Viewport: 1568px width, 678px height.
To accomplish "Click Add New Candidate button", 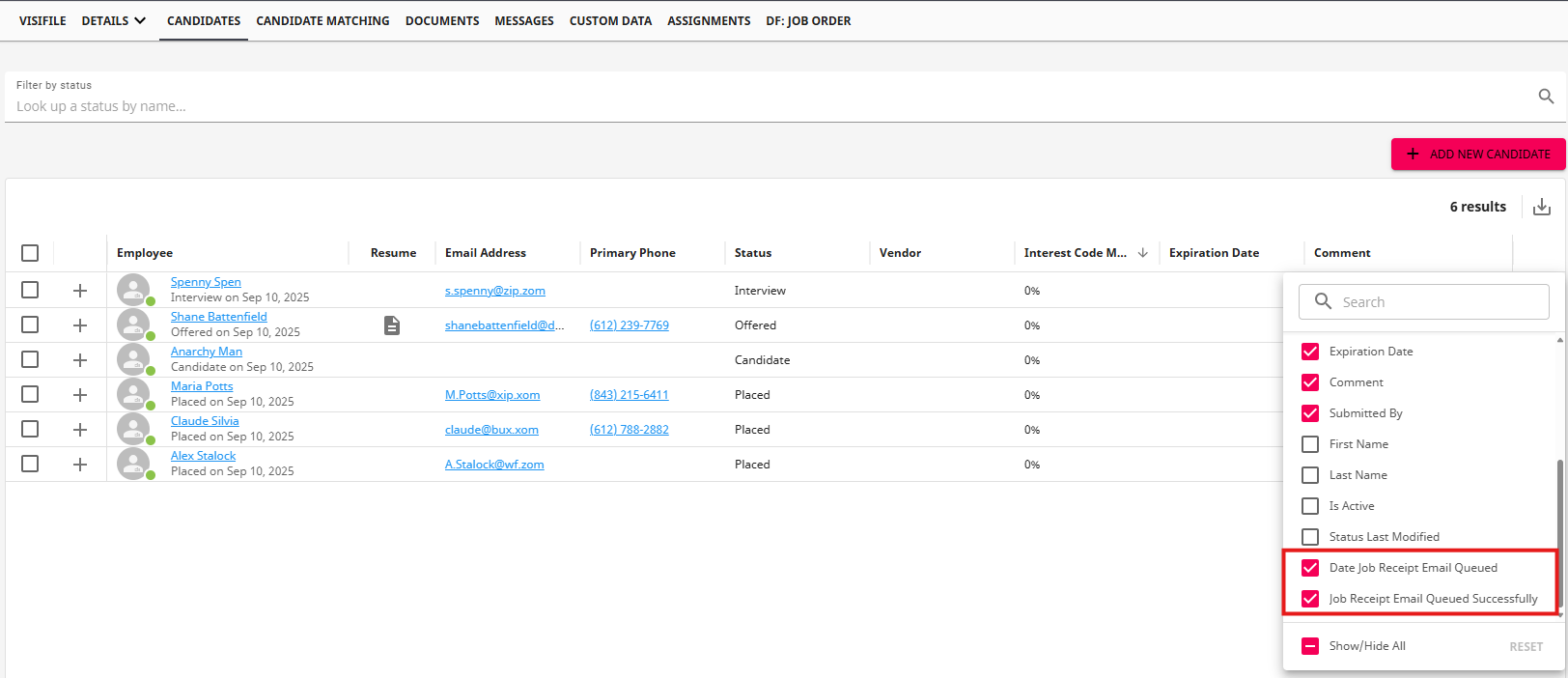I will click(x=1478, y=154).
